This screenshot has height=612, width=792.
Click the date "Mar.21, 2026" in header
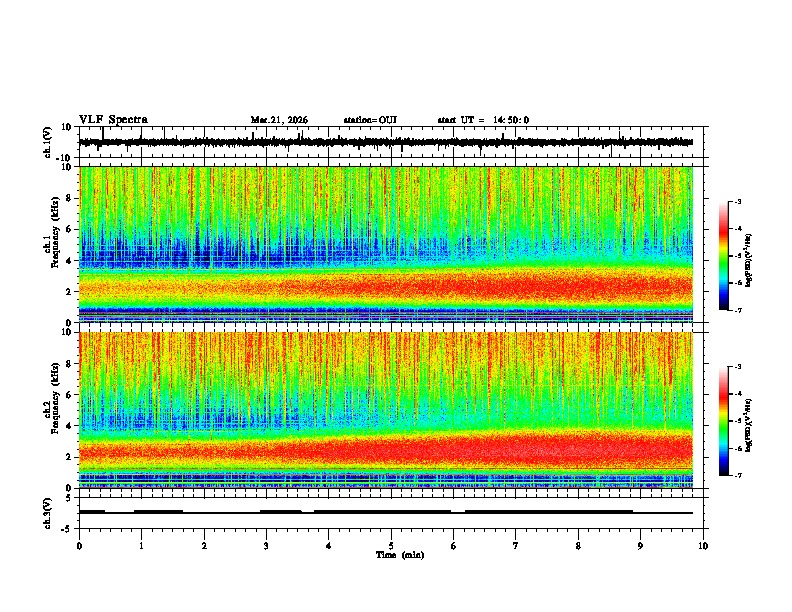[x=279, y=120]
